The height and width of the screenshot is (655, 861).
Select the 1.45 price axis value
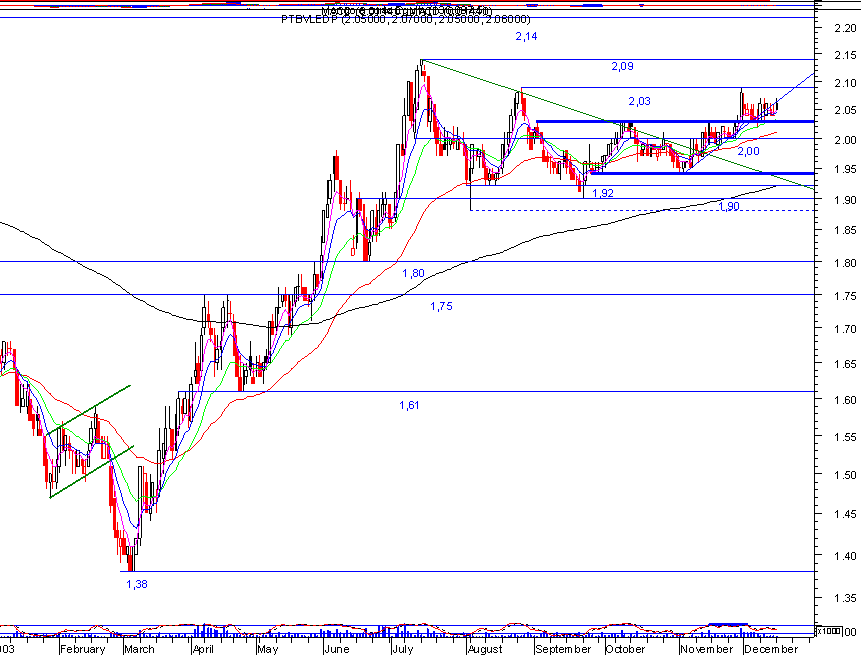[845, 514]
